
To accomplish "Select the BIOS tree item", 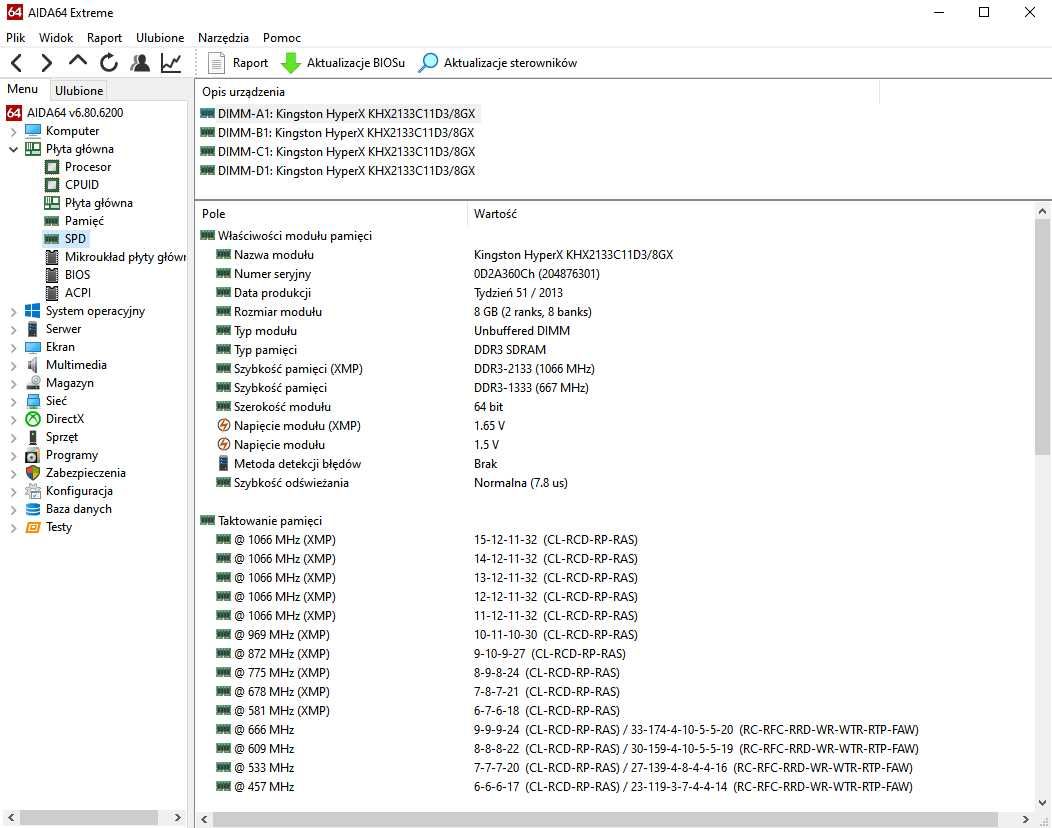I will (x=77, y=275).
